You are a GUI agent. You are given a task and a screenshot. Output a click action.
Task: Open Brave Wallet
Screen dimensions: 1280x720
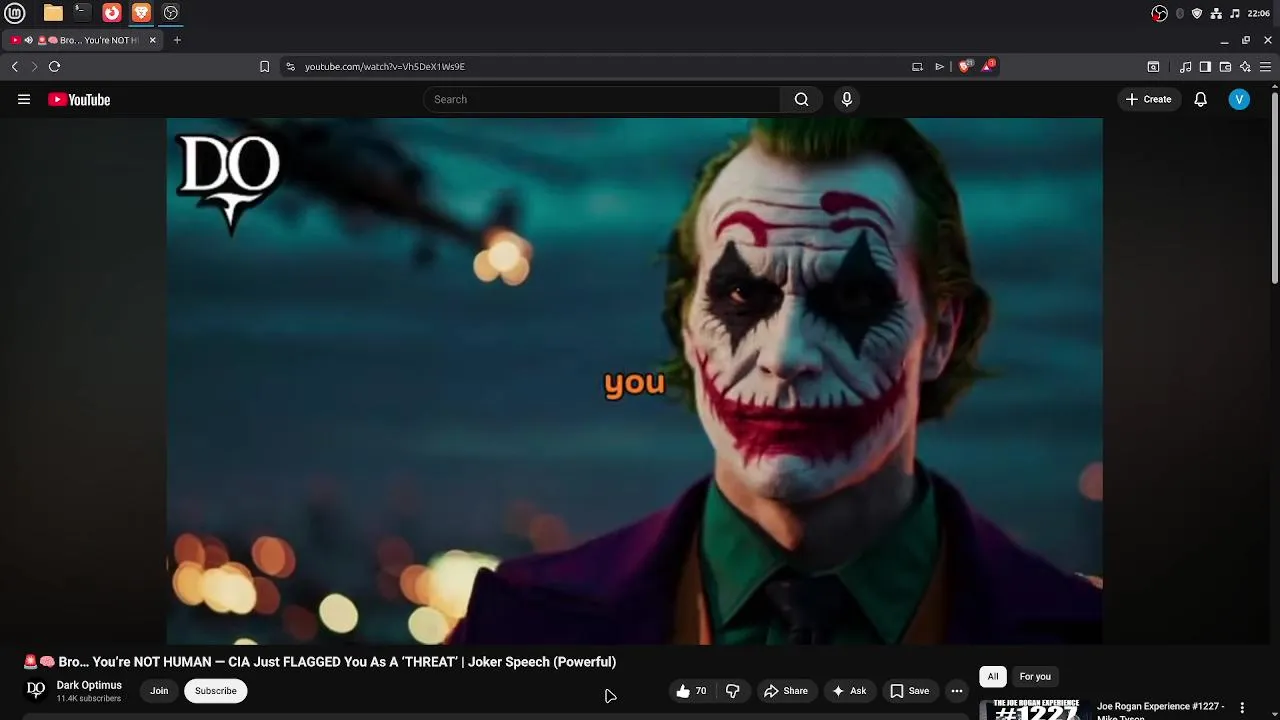(x=1225, y=67)
